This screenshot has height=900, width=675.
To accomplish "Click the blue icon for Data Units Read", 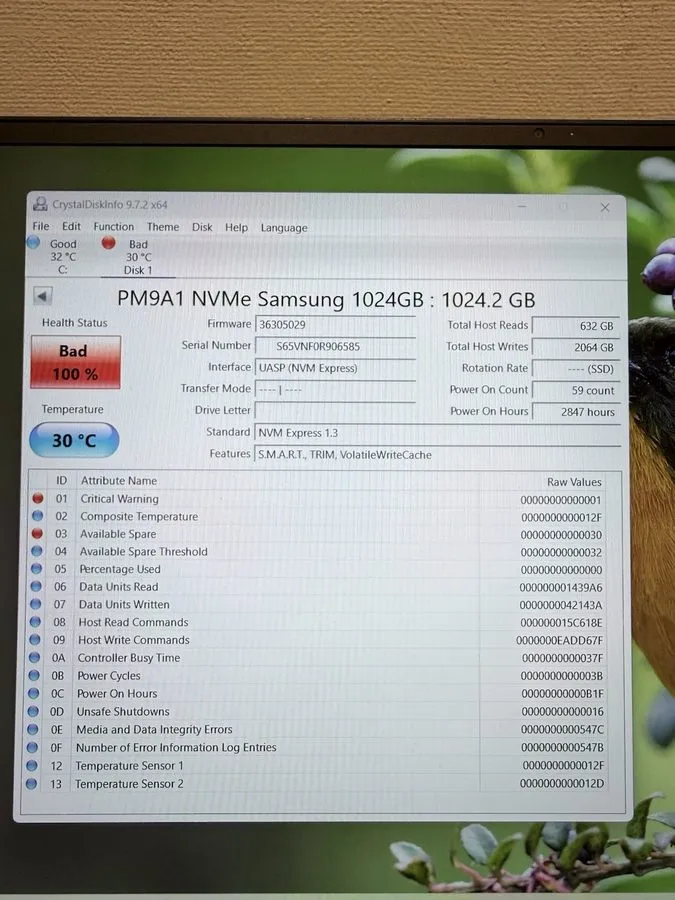I will (36, 586).
